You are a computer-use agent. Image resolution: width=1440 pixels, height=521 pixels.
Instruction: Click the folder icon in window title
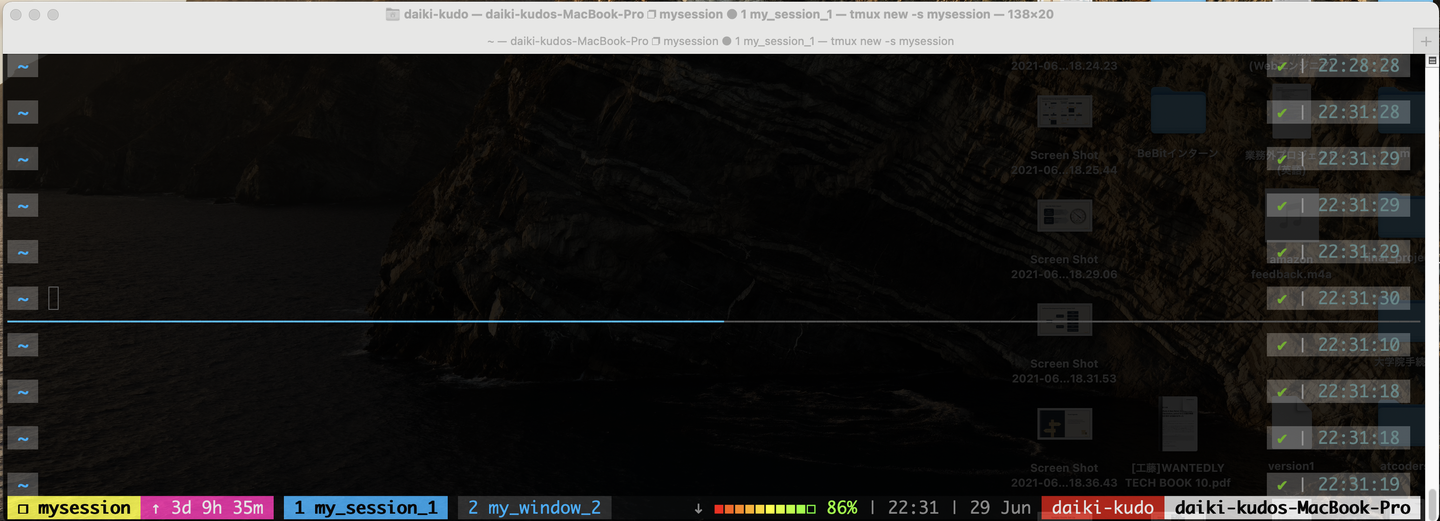(x=392, y=15)
